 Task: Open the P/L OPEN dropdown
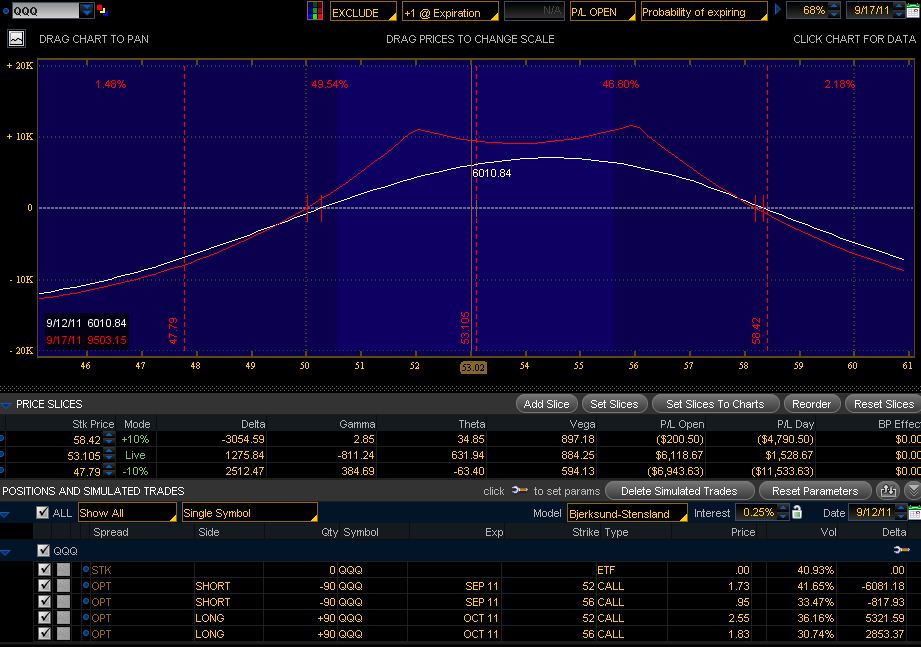603,12
